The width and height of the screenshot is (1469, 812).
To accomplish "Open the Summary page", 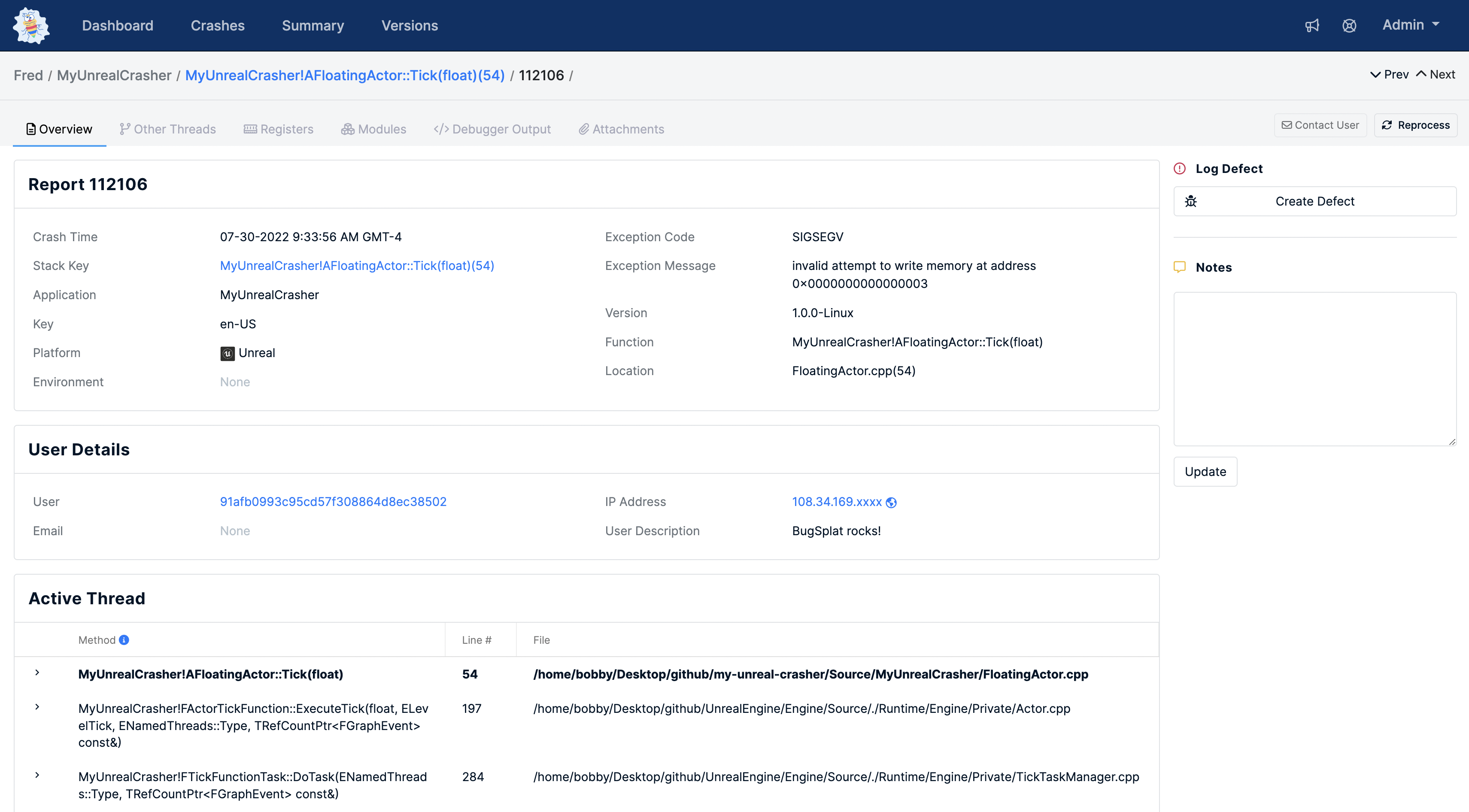I will point(313,26).
